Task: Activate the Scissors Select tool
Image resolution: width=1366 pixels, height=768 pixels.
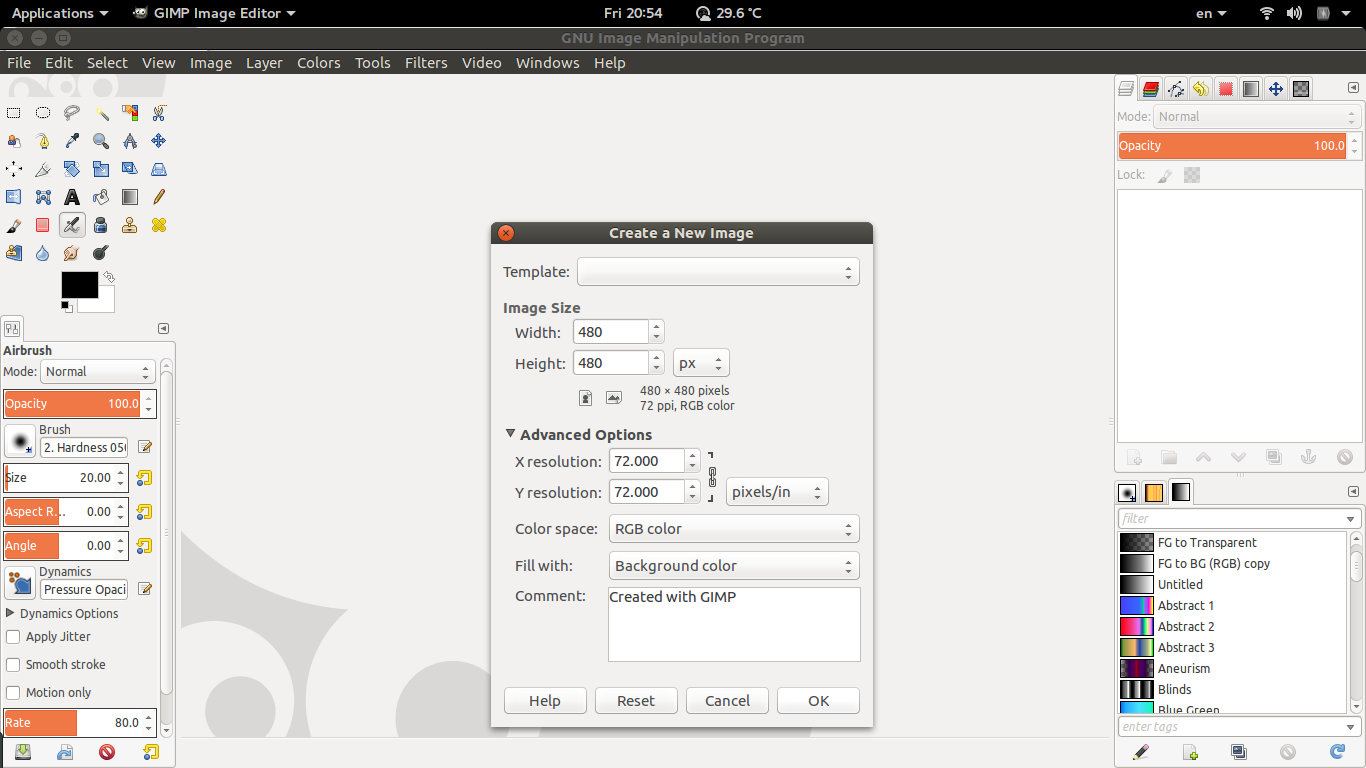Action: [159, 113]
